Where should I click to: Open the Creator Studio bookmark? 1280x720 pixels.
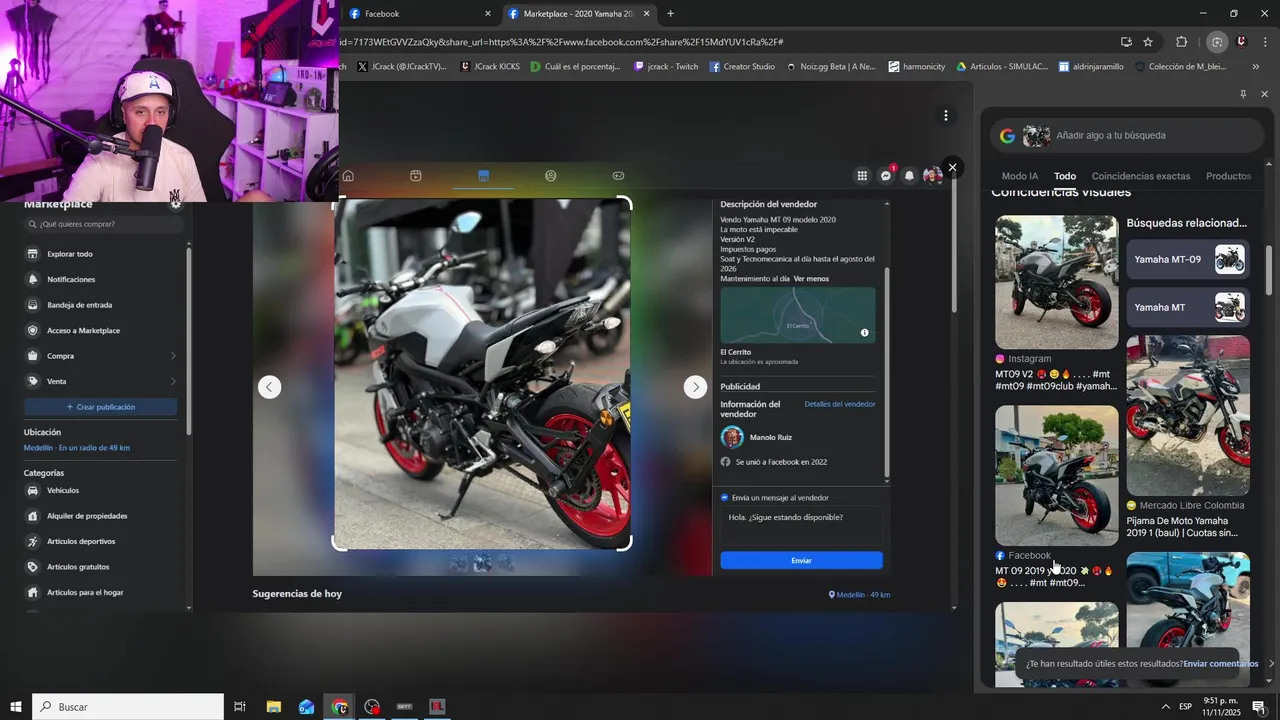742,67
